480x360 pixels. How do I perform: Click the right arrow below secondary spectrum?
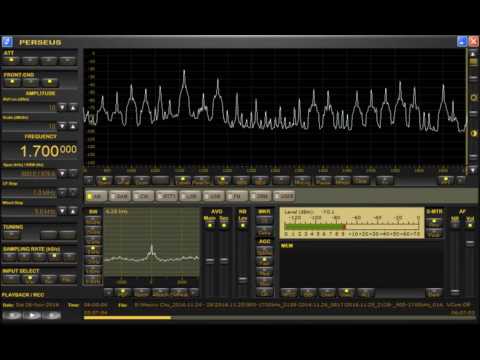coord(194,293)
